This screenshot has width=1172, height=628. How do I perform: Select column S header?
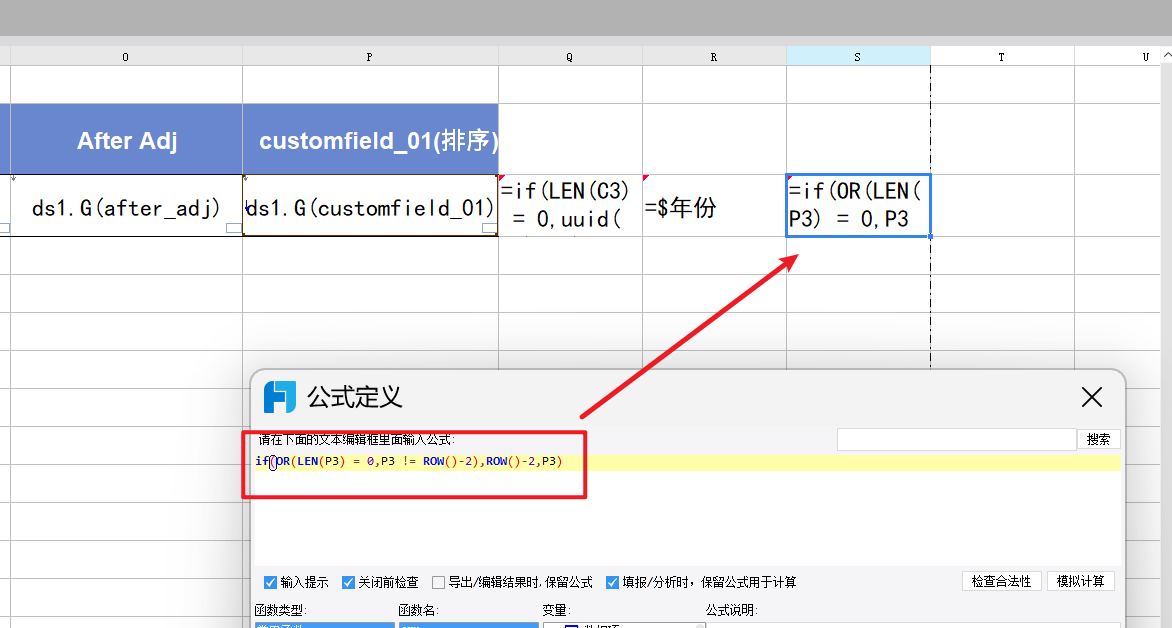point(858,57)
